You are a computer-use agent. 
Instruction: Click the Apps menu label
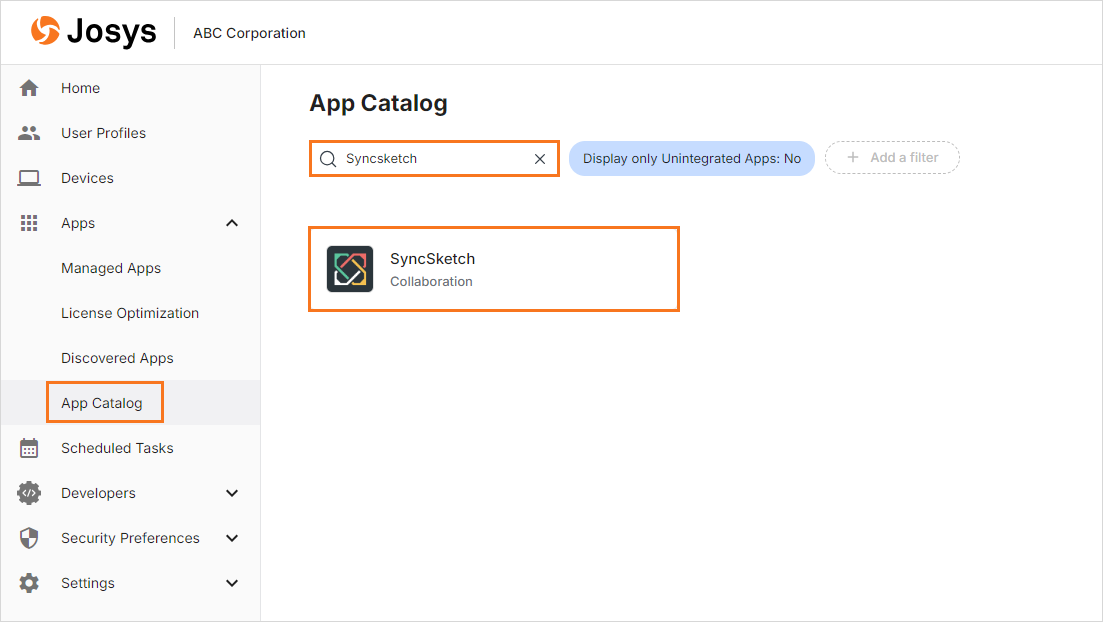pyautogui.click(x=78, y=223)
